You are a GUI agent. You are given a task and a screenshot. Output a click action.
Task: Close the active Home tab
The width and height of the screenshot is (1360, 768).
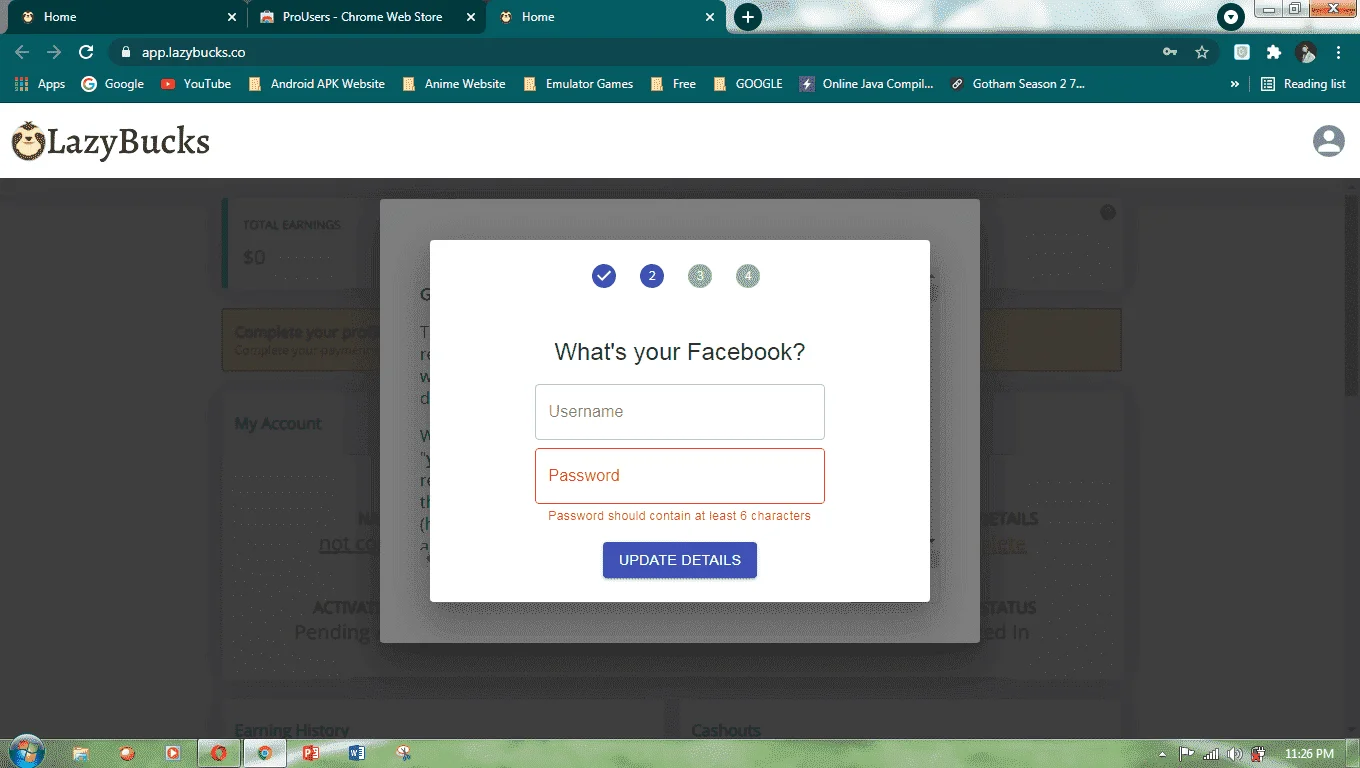point(711,17)
